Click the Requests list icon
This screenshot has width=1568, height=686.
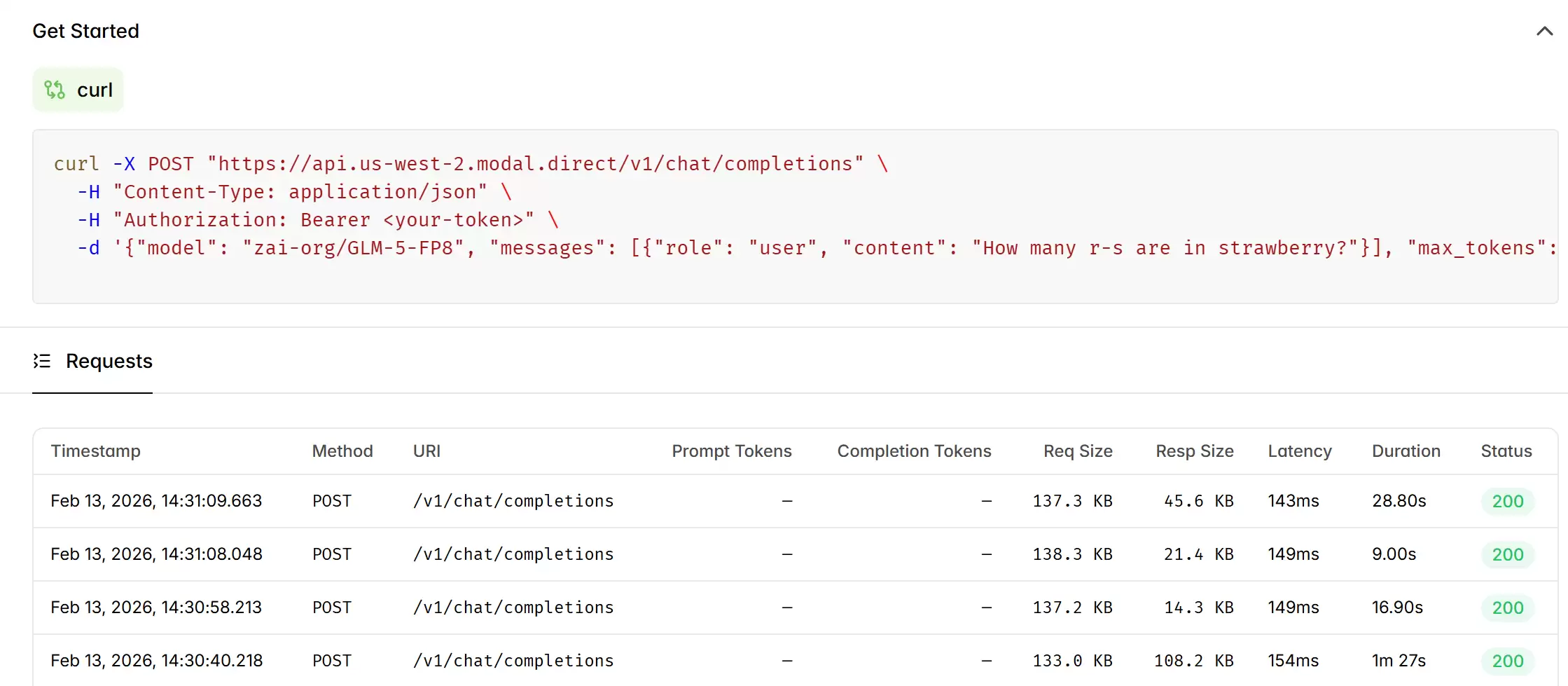42,361
